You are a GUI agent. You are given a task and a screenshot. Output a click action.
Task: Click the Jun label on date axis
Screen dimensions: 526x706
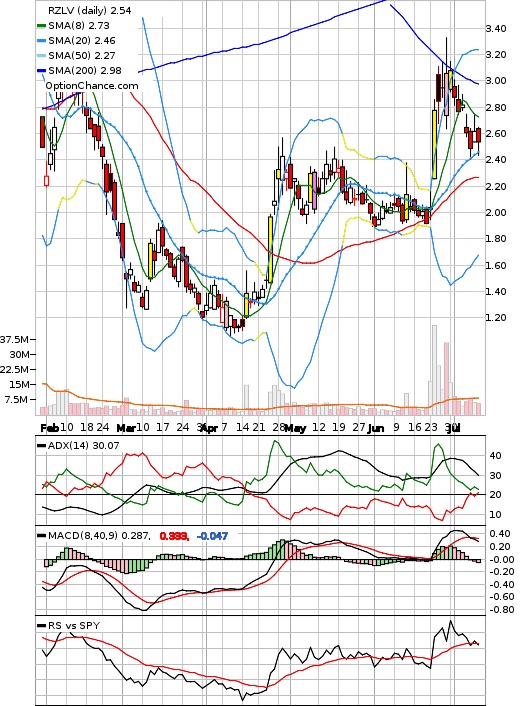click(x=376, y=428)
